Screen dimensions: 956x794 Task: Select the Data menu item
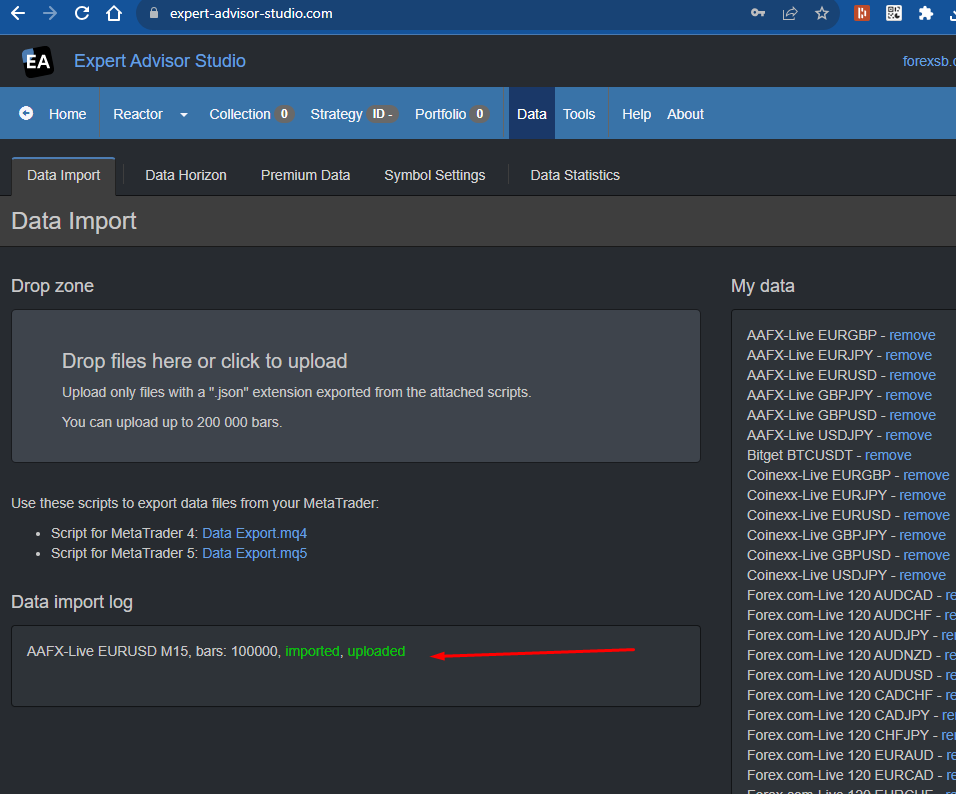pos(532,114)
